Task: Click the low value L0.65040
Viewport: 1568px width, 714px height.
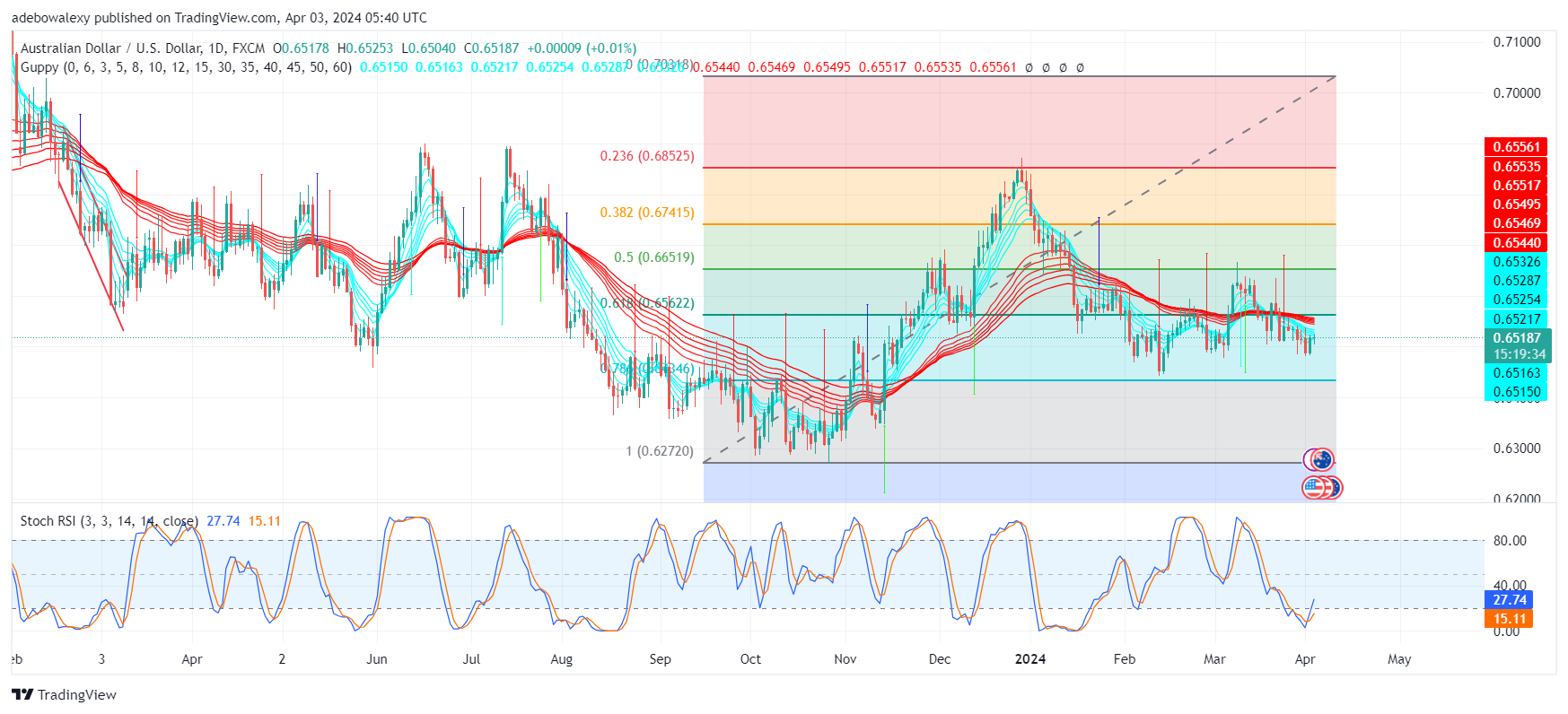Action: [x=429, y=48]
